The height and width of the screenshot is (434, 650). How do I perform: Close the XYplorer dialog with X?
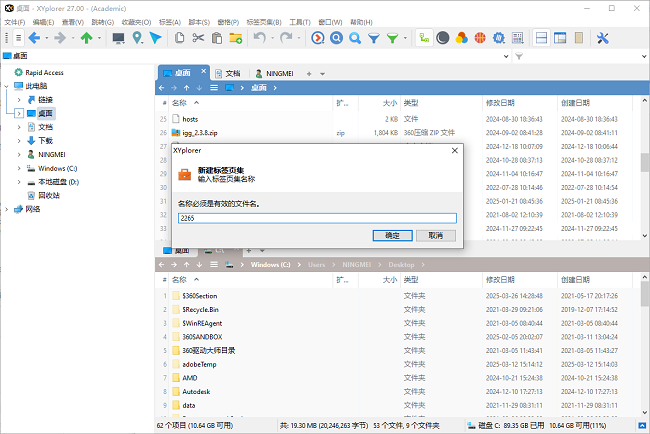tap(455, 150)
